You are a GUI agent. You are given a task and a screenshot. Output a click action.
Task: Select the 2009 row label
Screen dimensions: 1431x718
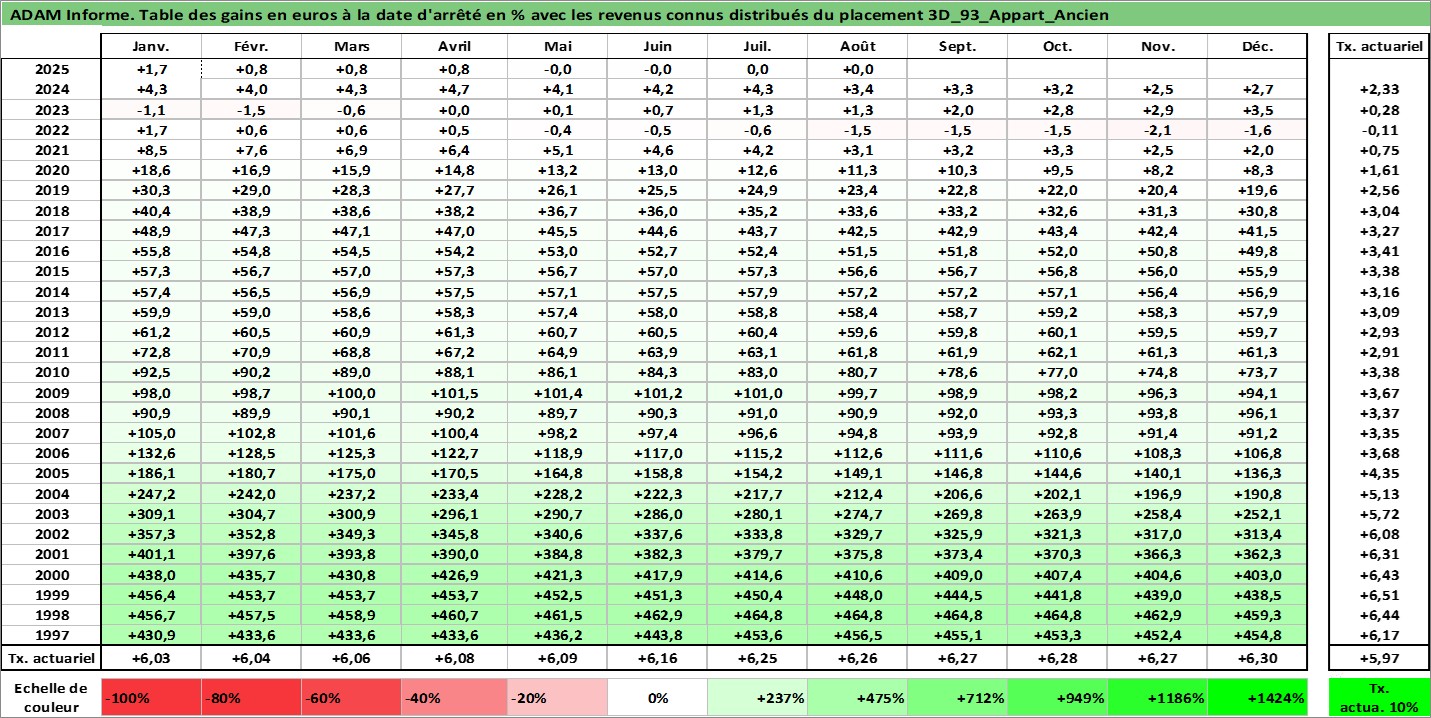coord(51,393)
